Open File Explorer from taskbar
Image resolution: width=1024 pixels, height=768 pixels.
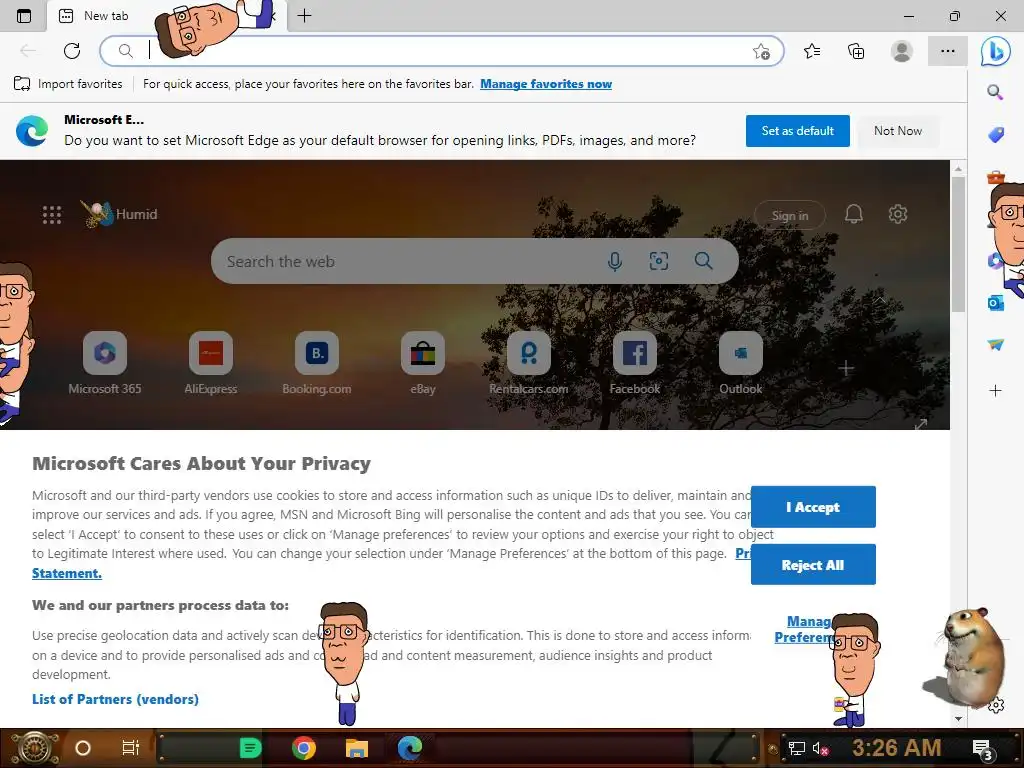pyautogui.click(x=357, y=748)
